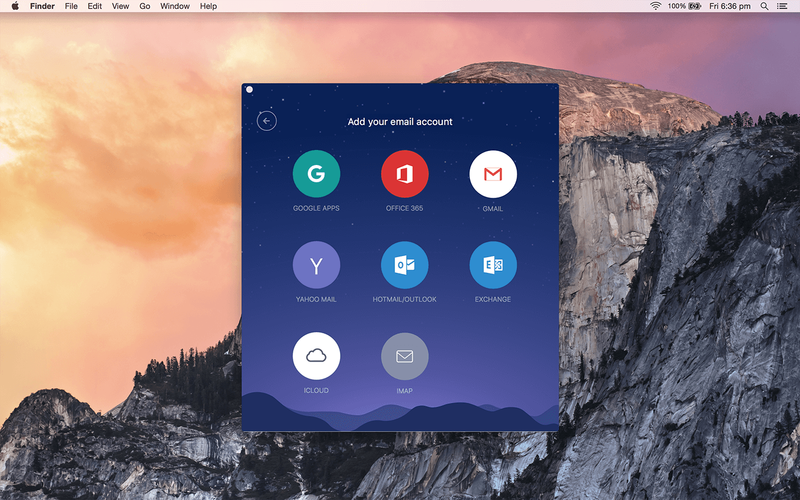Choose the Hotmail/Outlook icon
800x500 pixels.
(405, 265)
